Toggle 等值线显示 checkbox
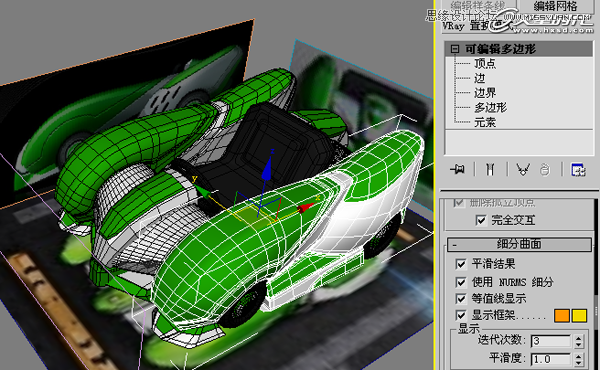The height and width of the screenshot is (370, 600). point(461,299)
